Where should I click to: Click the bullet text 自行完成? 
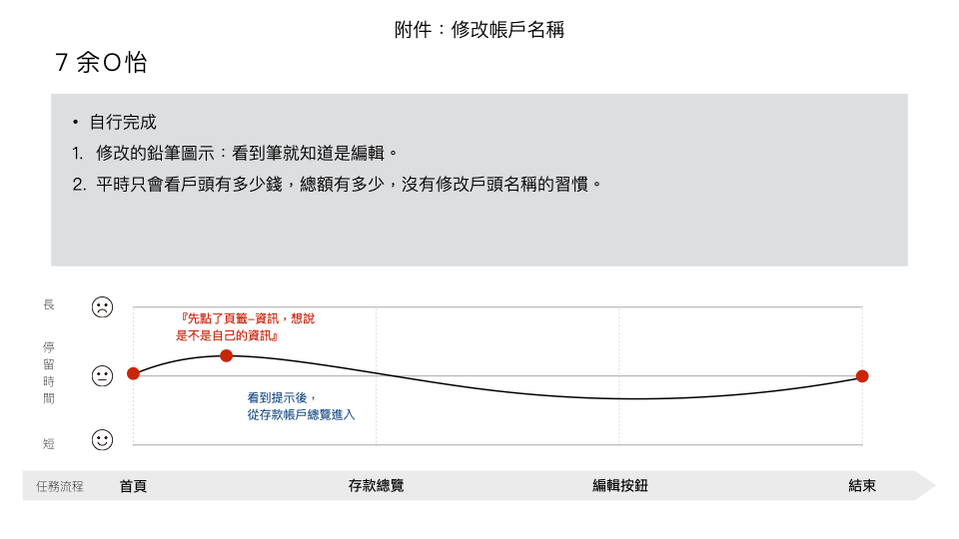coord(123,122)
